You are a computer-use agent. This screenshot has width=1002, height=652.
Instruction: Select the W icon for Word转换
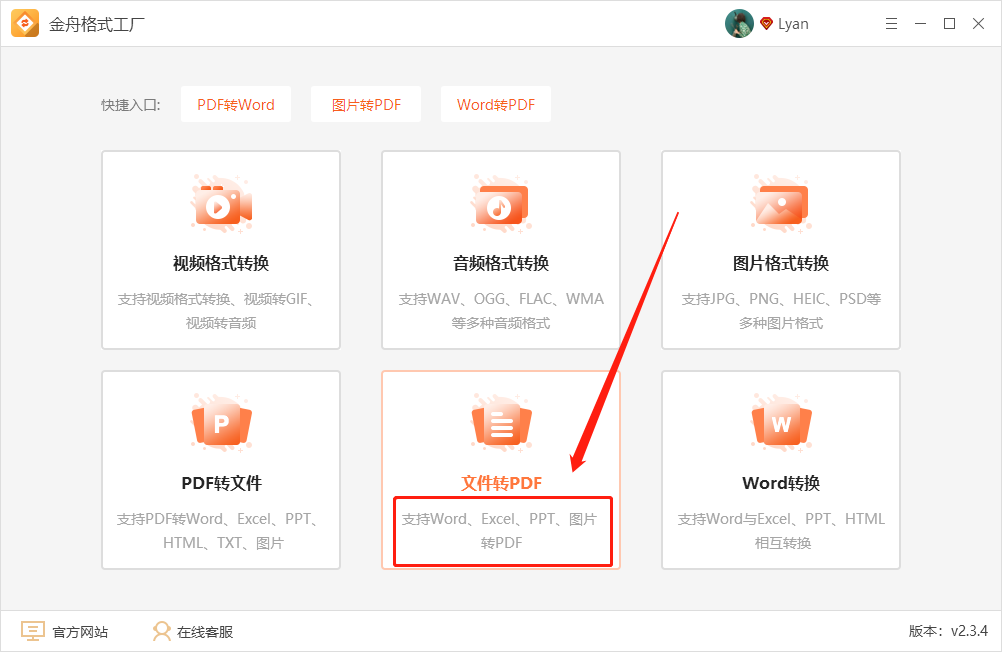point(780,423)
